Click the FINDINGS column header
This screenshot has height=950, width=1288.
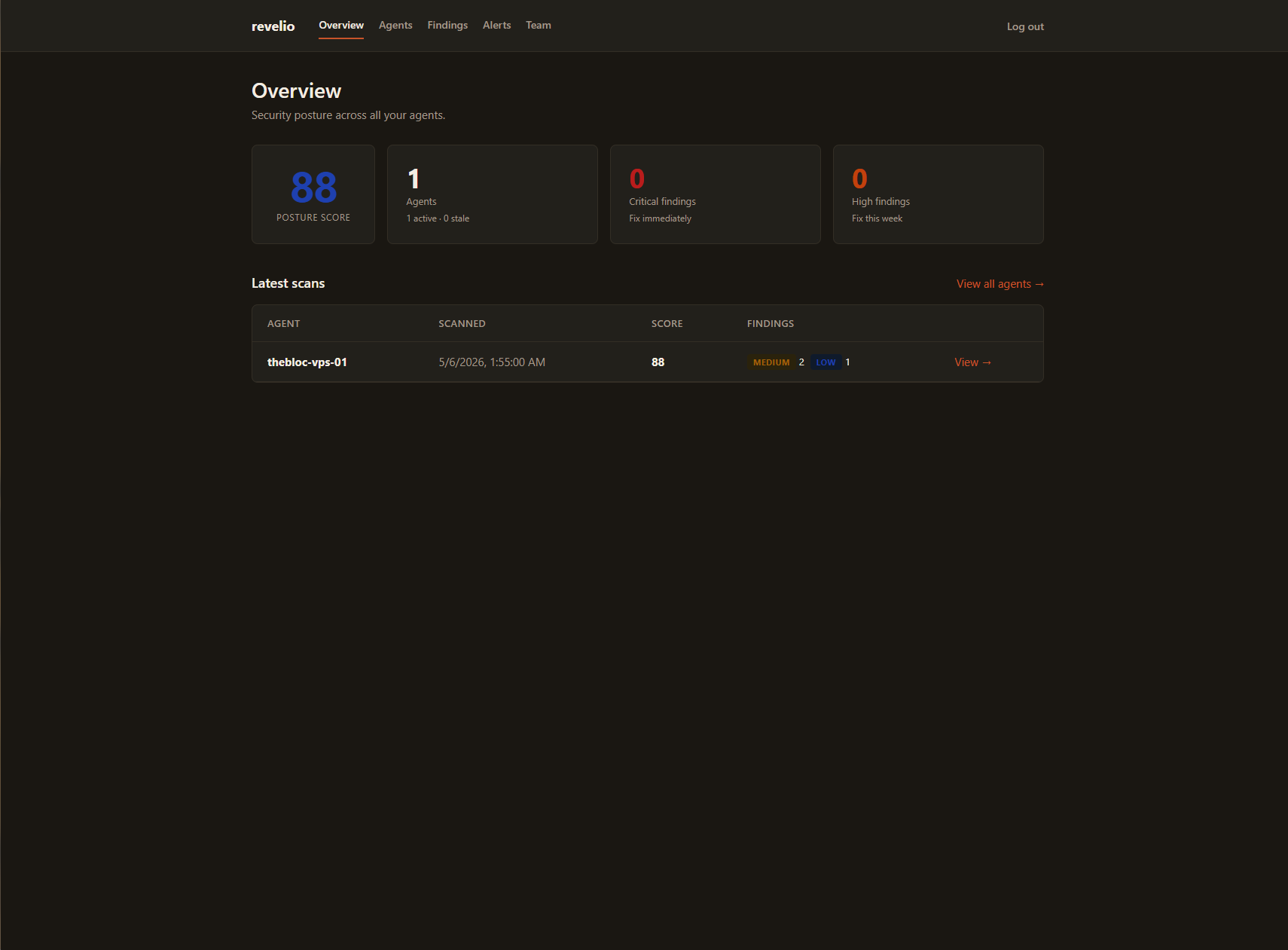pos(771,324)
